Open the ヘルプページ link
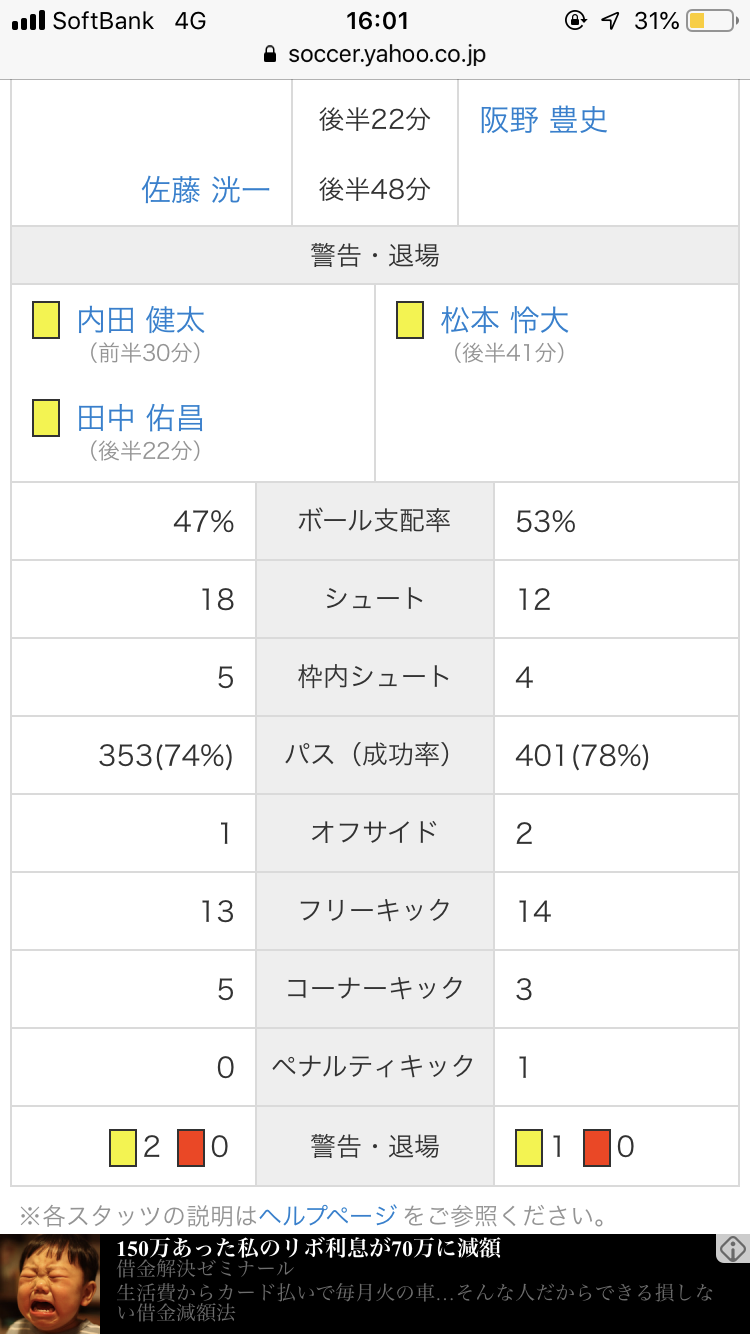Viewport: 750px width, 1334px height. [328, 1216]
